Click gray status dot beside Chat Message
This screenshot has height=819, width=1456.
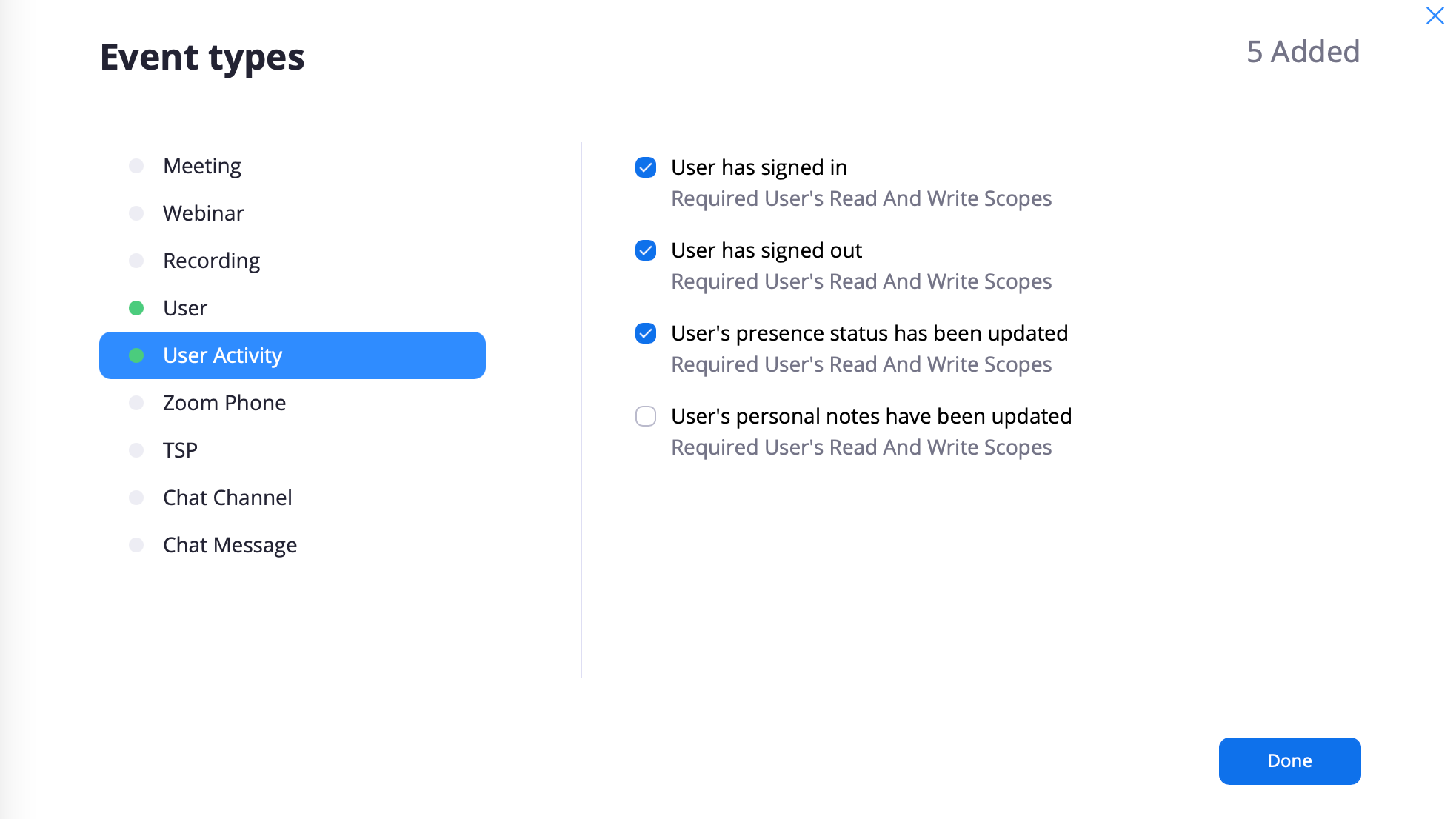pyautogui.click(x=136, y=545)
